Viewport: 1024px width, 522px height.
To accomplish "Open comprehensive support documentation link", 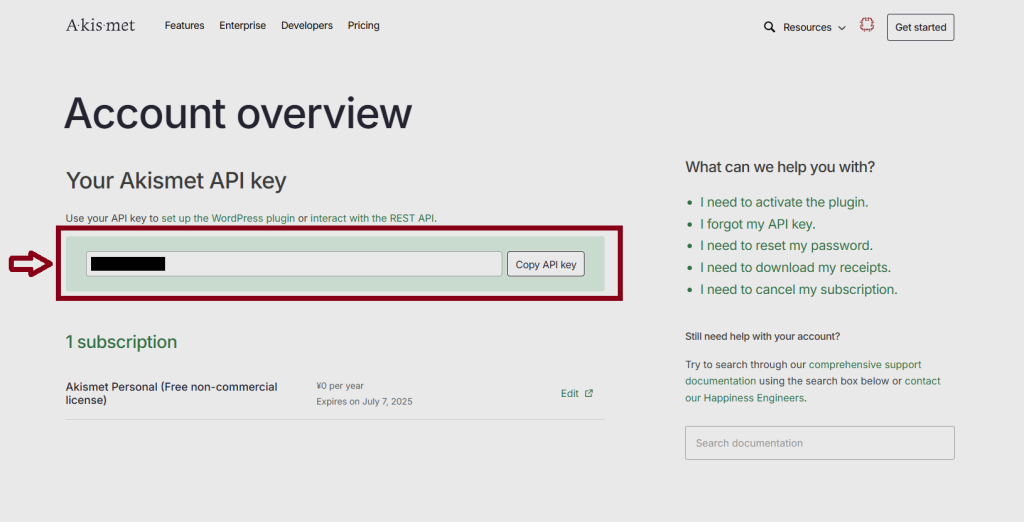I will click(x=864, y=365).
